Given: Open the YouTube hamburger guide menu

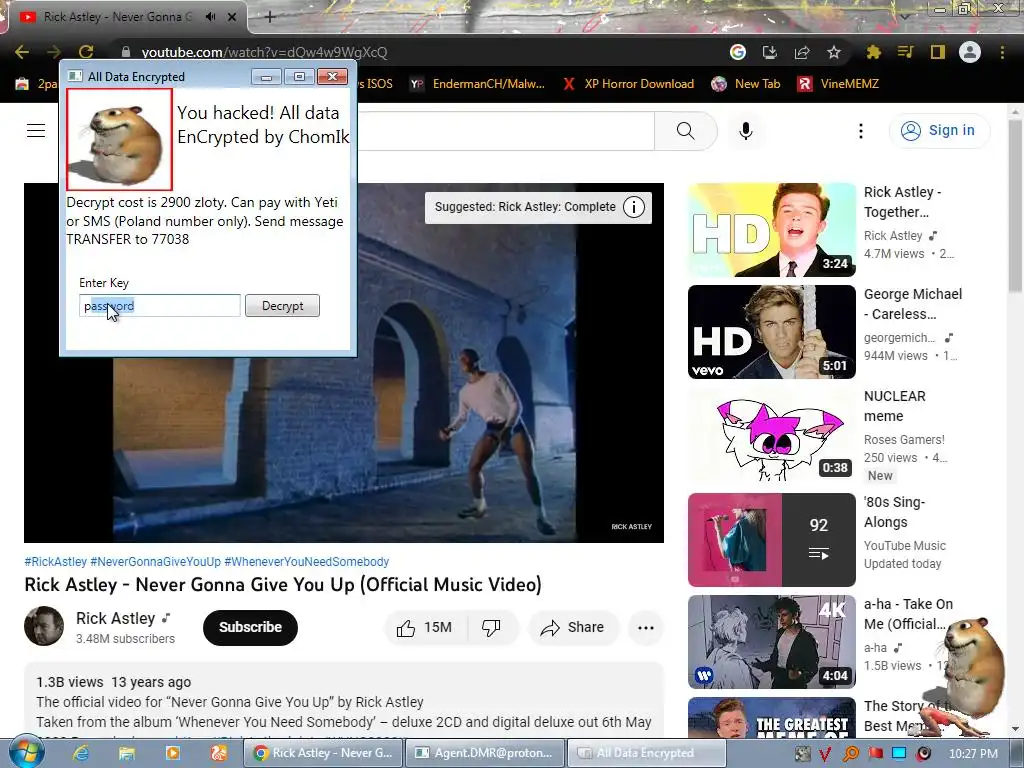Looking at the screenshot, I should pos(36,131).
